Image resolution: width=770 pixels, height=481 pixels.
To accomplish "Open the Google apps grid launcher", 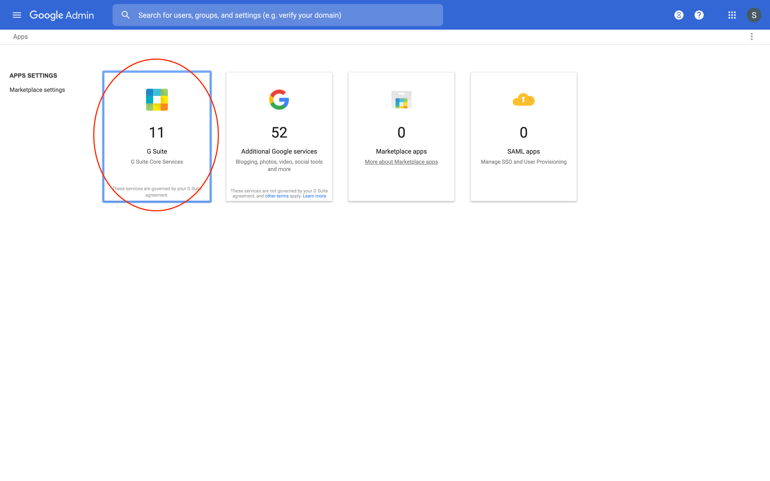I will [x=732, y=15].
